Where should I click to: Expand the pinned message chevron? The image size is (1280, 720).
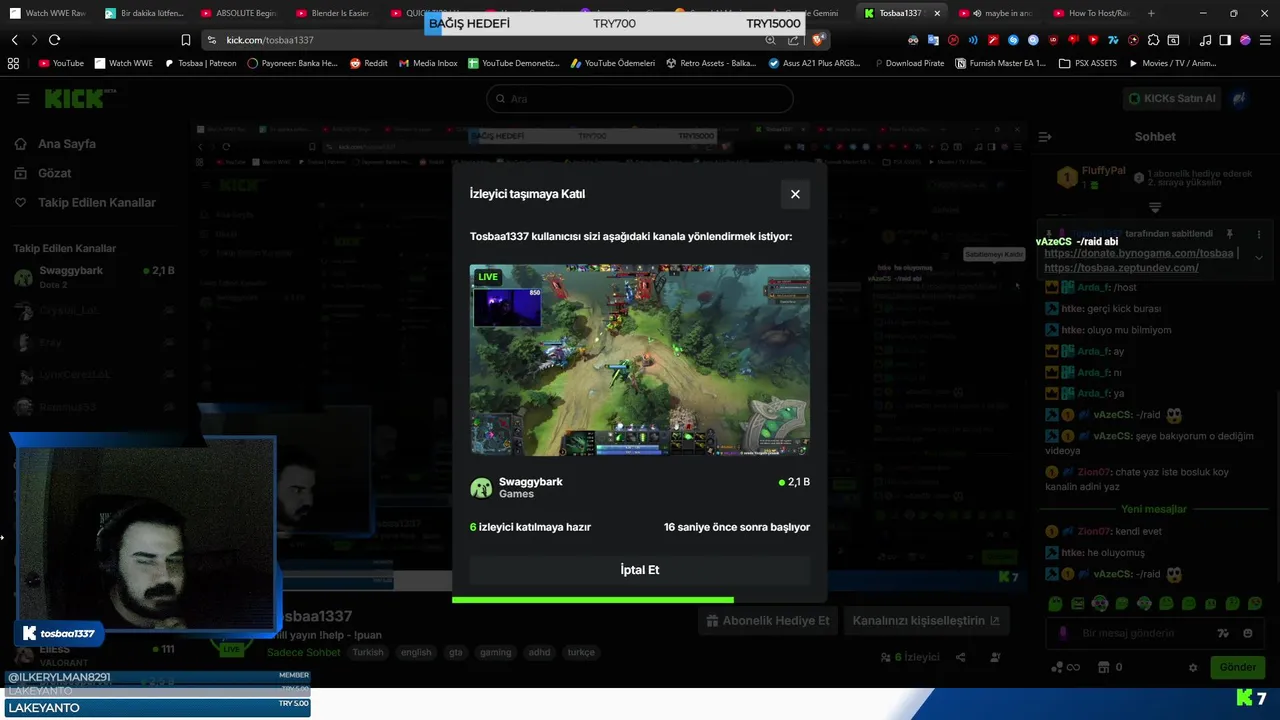[x=1259, y=258]
